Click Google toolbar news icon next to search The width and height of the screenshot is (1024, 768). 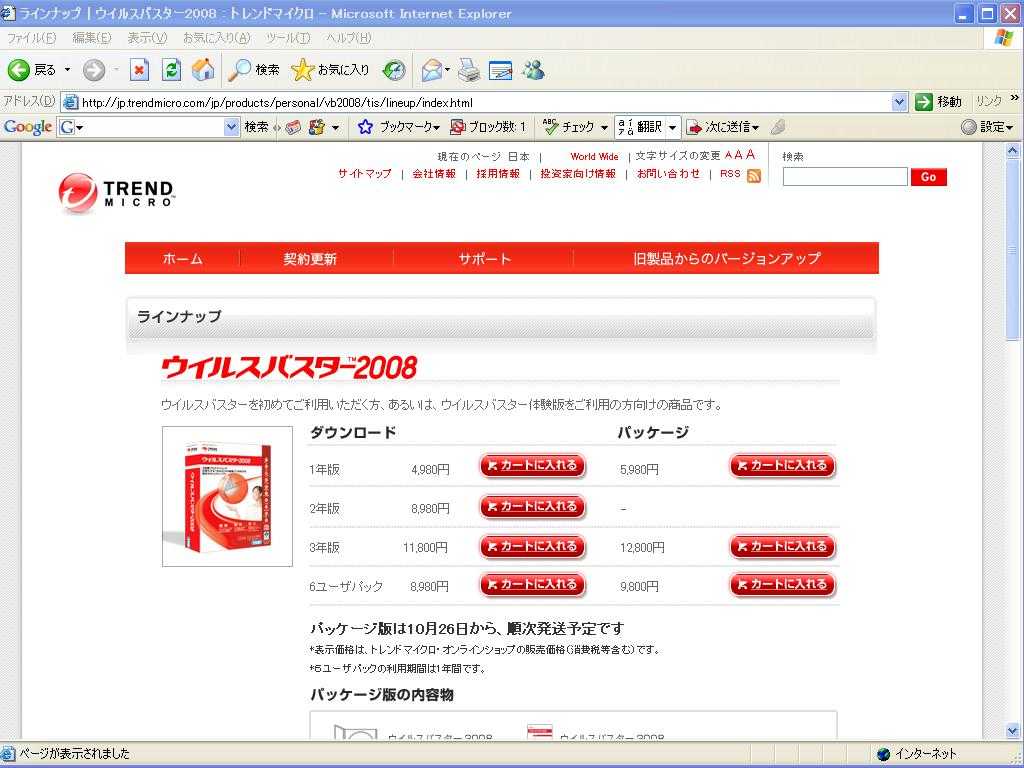point(293,127)
